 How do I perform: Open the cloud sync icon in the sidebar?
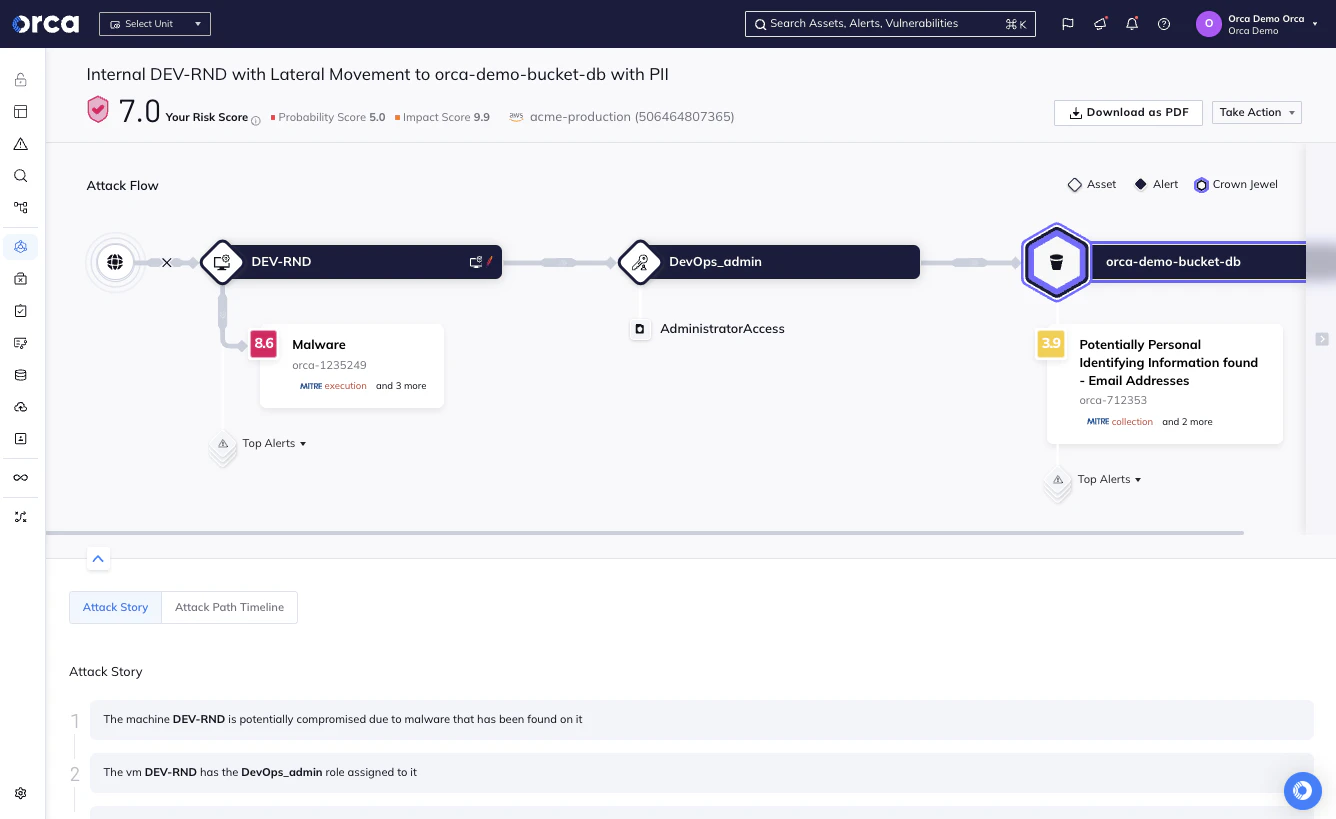tap(20, 406)
